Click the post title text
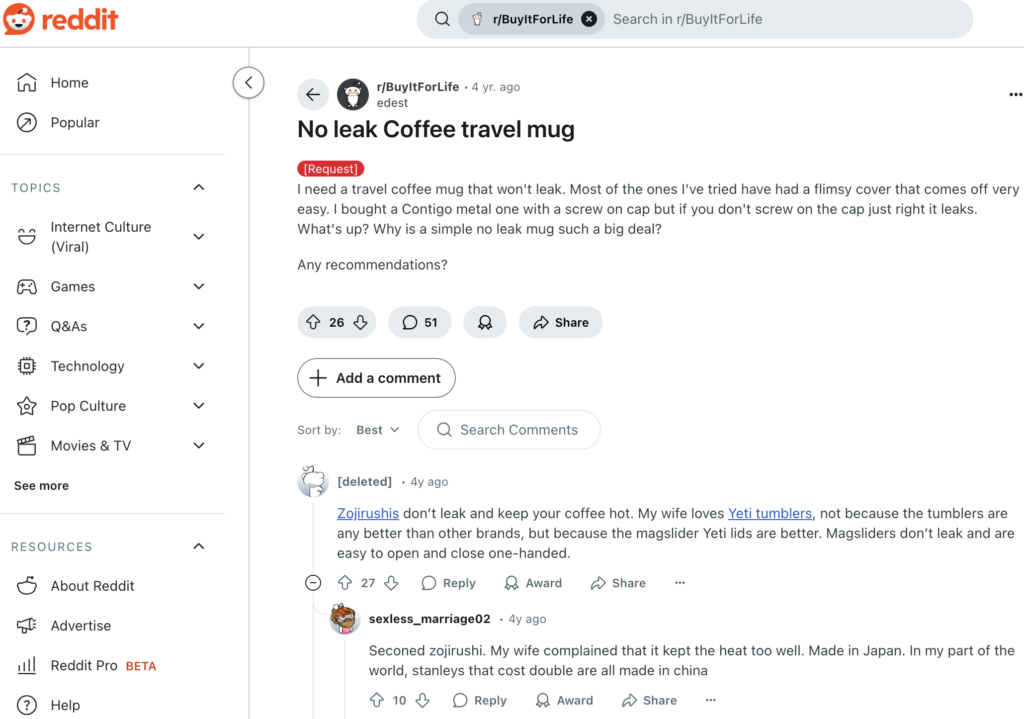1024x719 pixels. (x=436, y=129)
